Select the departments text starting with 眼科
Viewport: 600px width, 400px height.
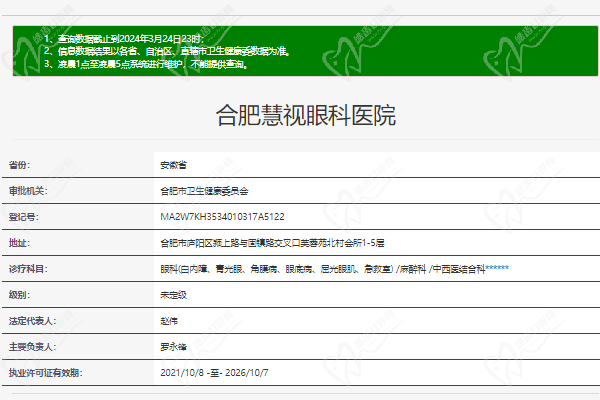tap(334, 269)
